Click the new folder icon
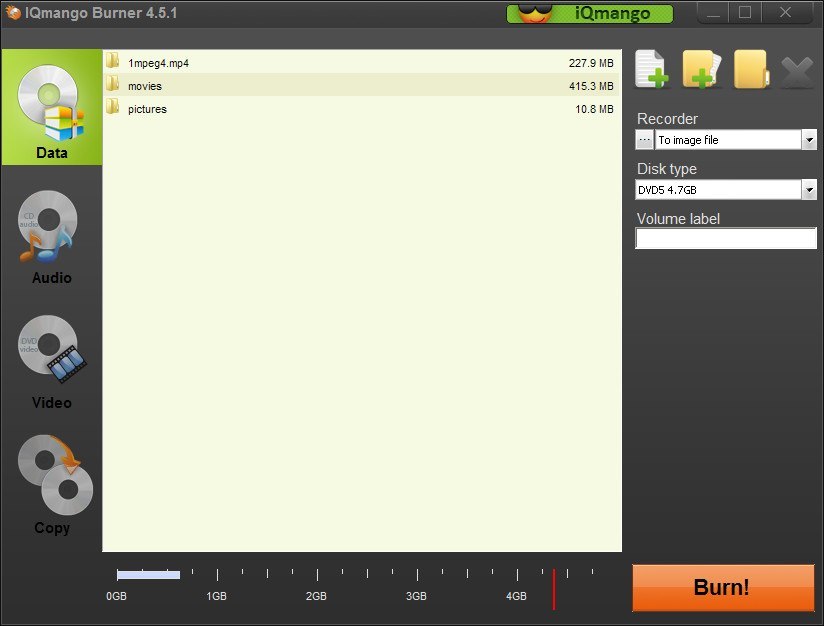824x626 pixels. pos(751,69)
